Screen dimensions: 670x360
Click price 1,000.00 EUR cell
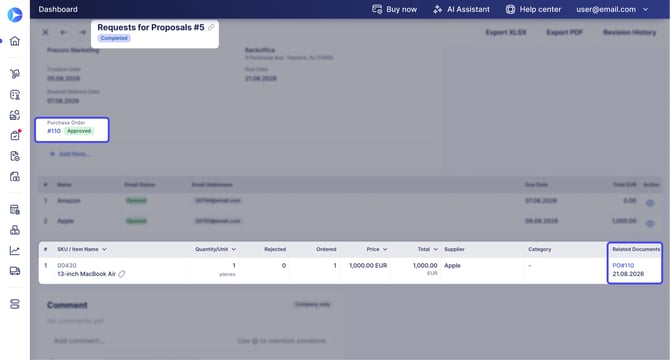368,265
